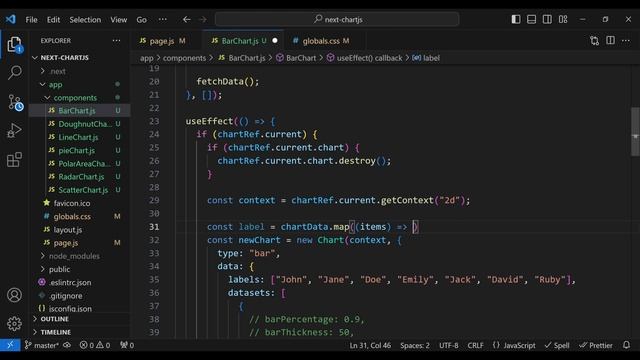Viewport: 640px width, 360px height.
Task: Switch to the page.js tab
Action: pyautogui.click(x=162, y=41)
